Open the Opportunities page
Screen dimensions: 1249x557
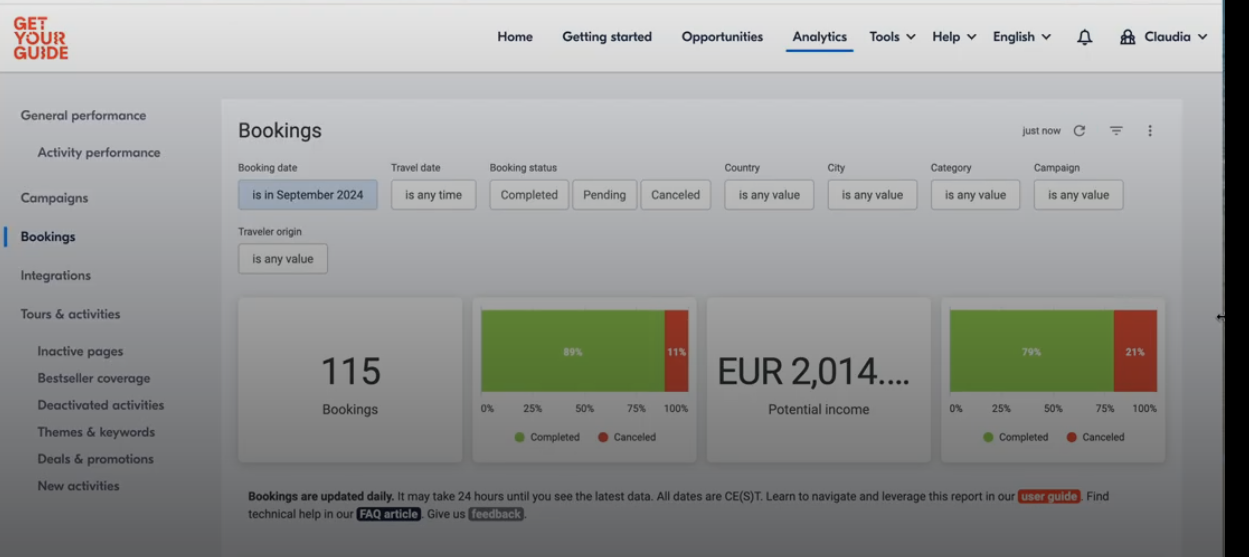(722, 37)
